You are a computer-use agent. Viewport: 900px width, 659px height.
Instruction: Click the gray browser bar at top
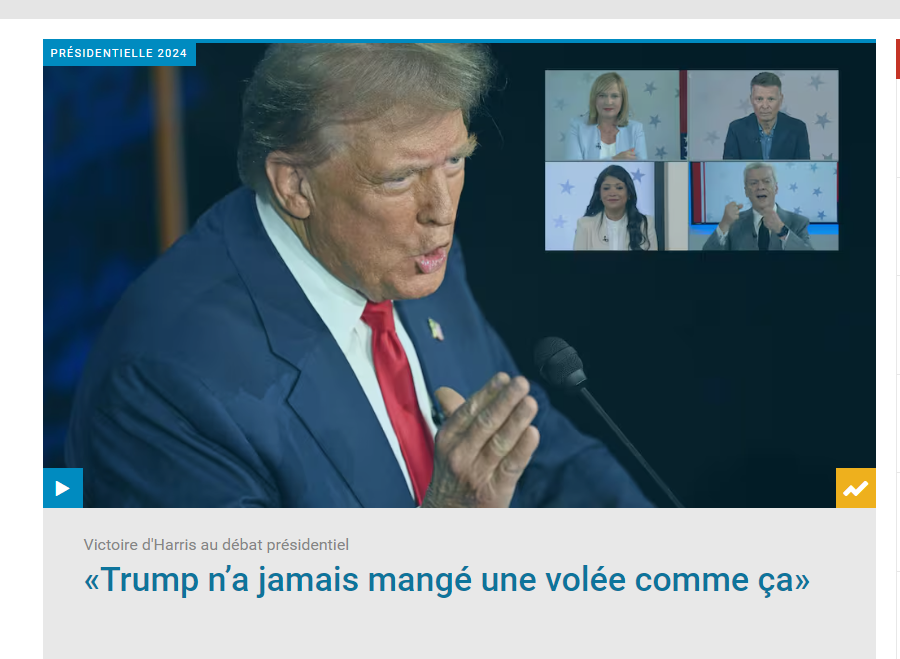pos(450,9)
